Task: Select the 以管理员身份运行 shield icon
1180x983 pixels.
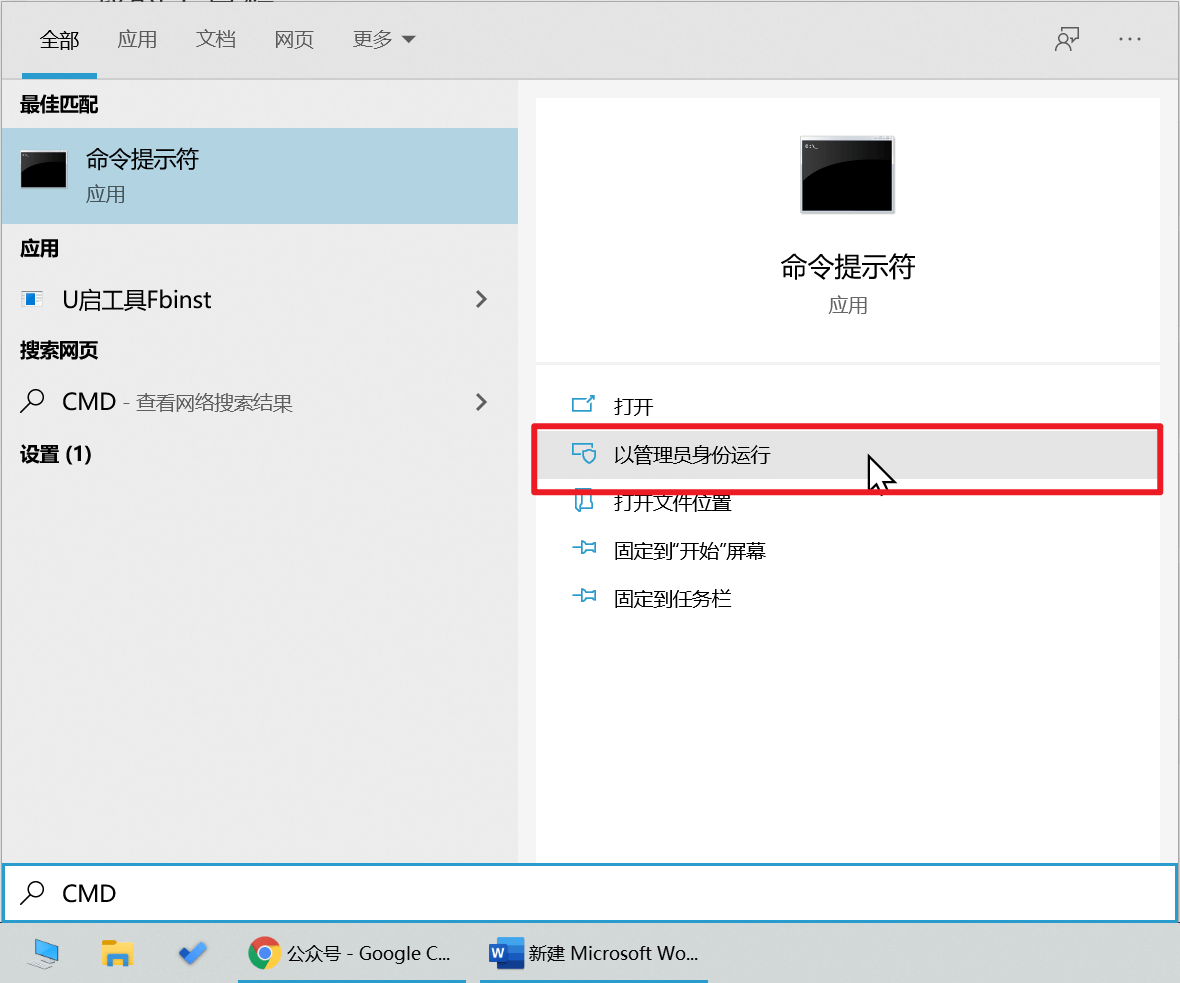Action: click(583, 453)
